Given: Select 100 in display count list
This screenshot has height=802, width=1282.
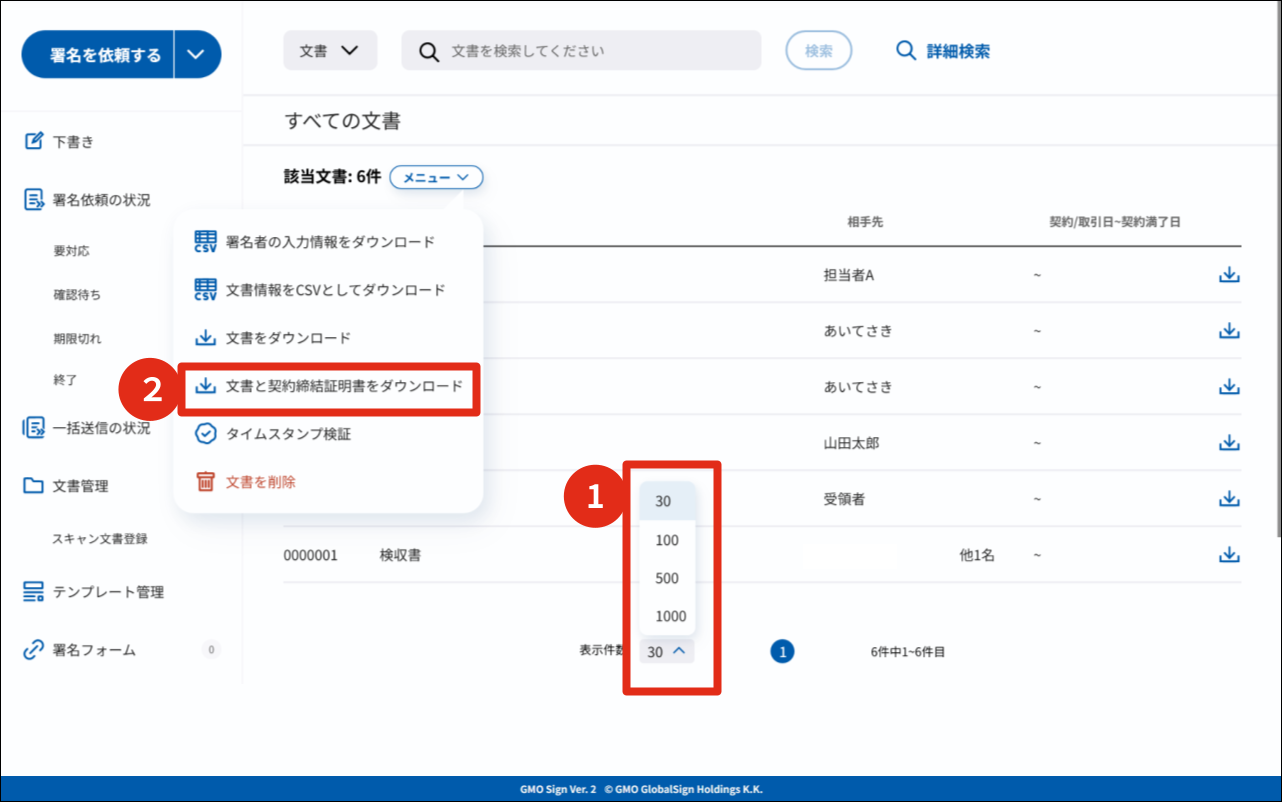Looking at the screenshot, I should [667, 540].
